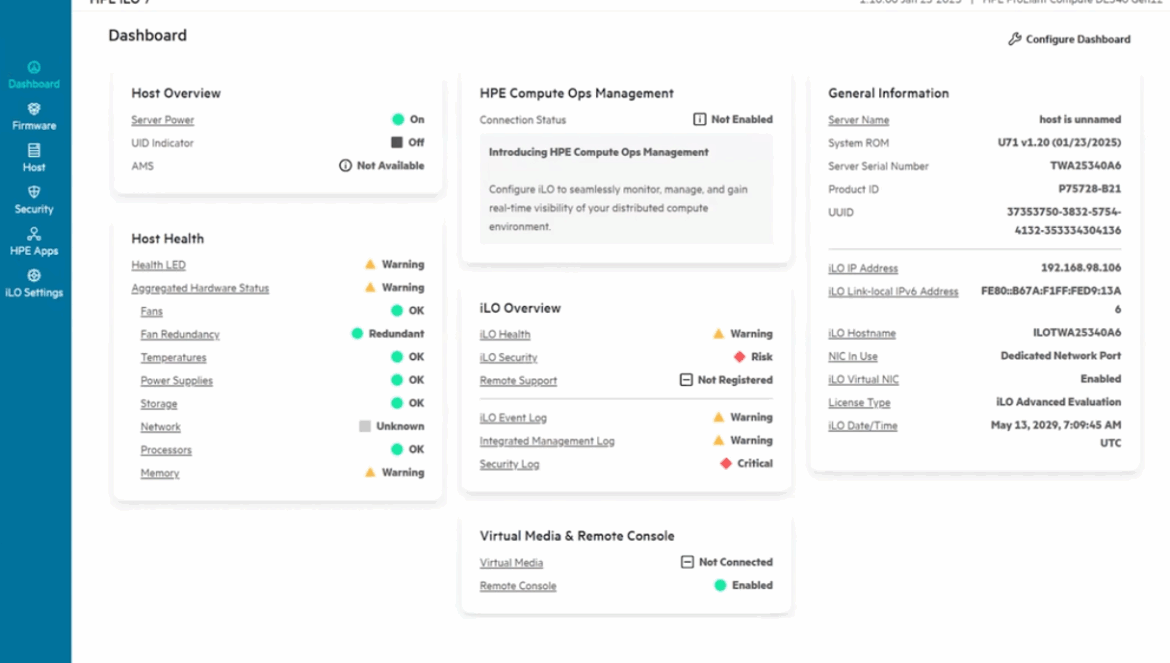1170x663 pixels.
Task: Open the Power Supplies link
Action: tap(177, 380)
